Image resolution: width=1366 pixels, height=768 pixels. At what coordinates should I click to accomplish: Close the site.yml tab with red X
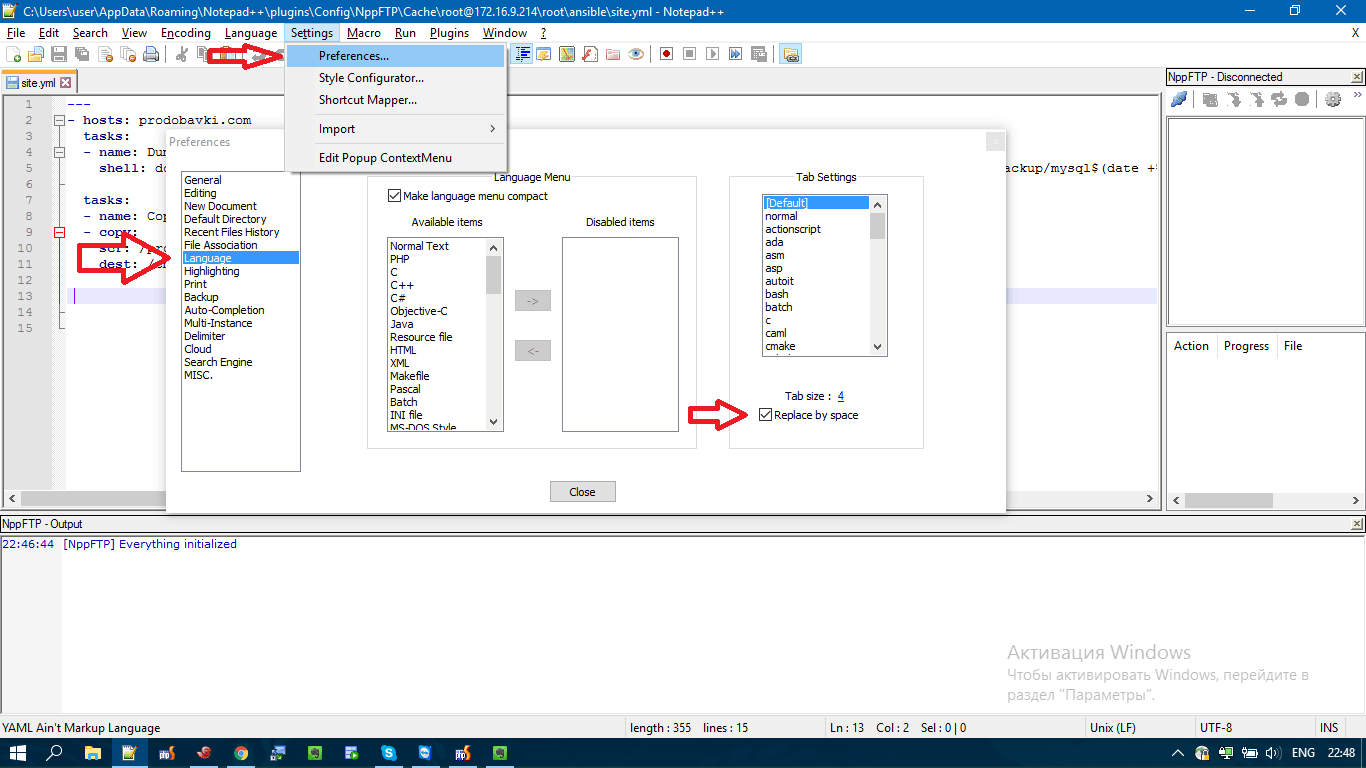coord(66,83)
